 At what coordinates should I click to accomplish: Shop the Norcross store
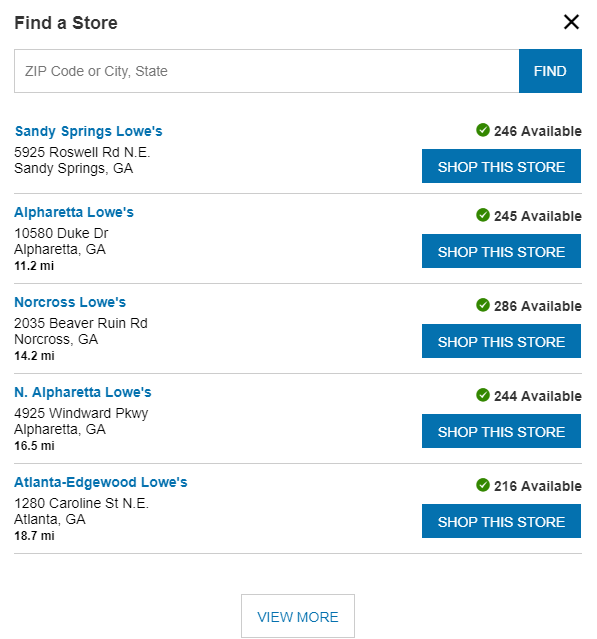[x=501, y=341]
